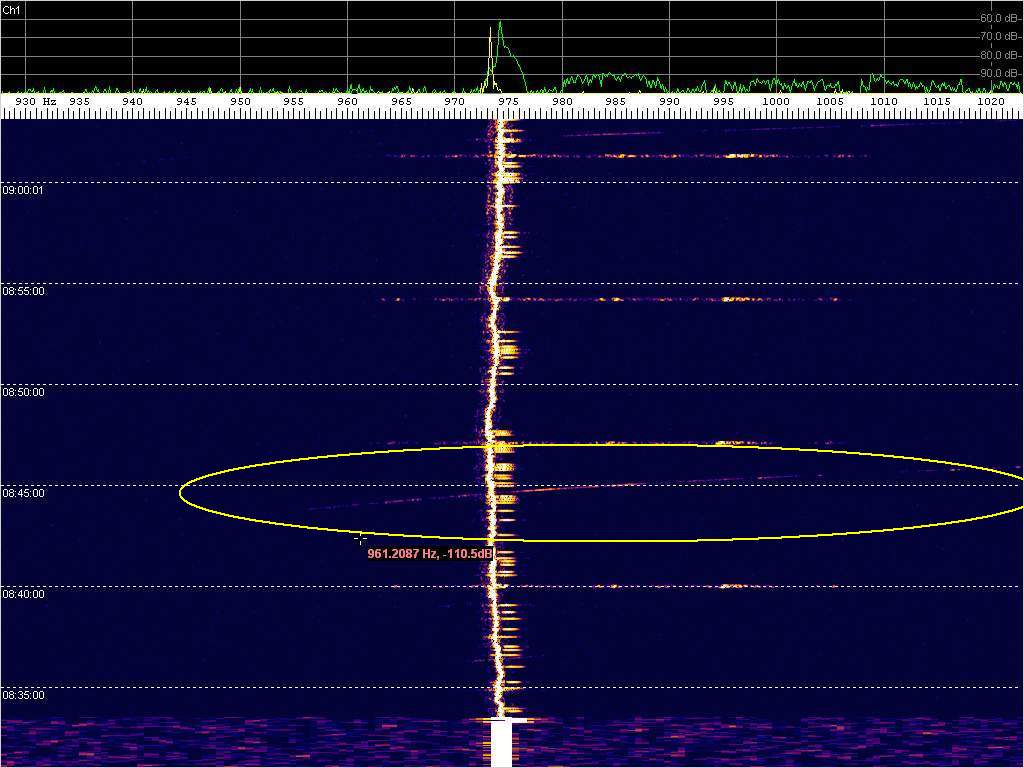Click the 930 Hz frequency scale label
Image resolution: width=1024 pixels, height=768 pixels.
tap(35, 102)
